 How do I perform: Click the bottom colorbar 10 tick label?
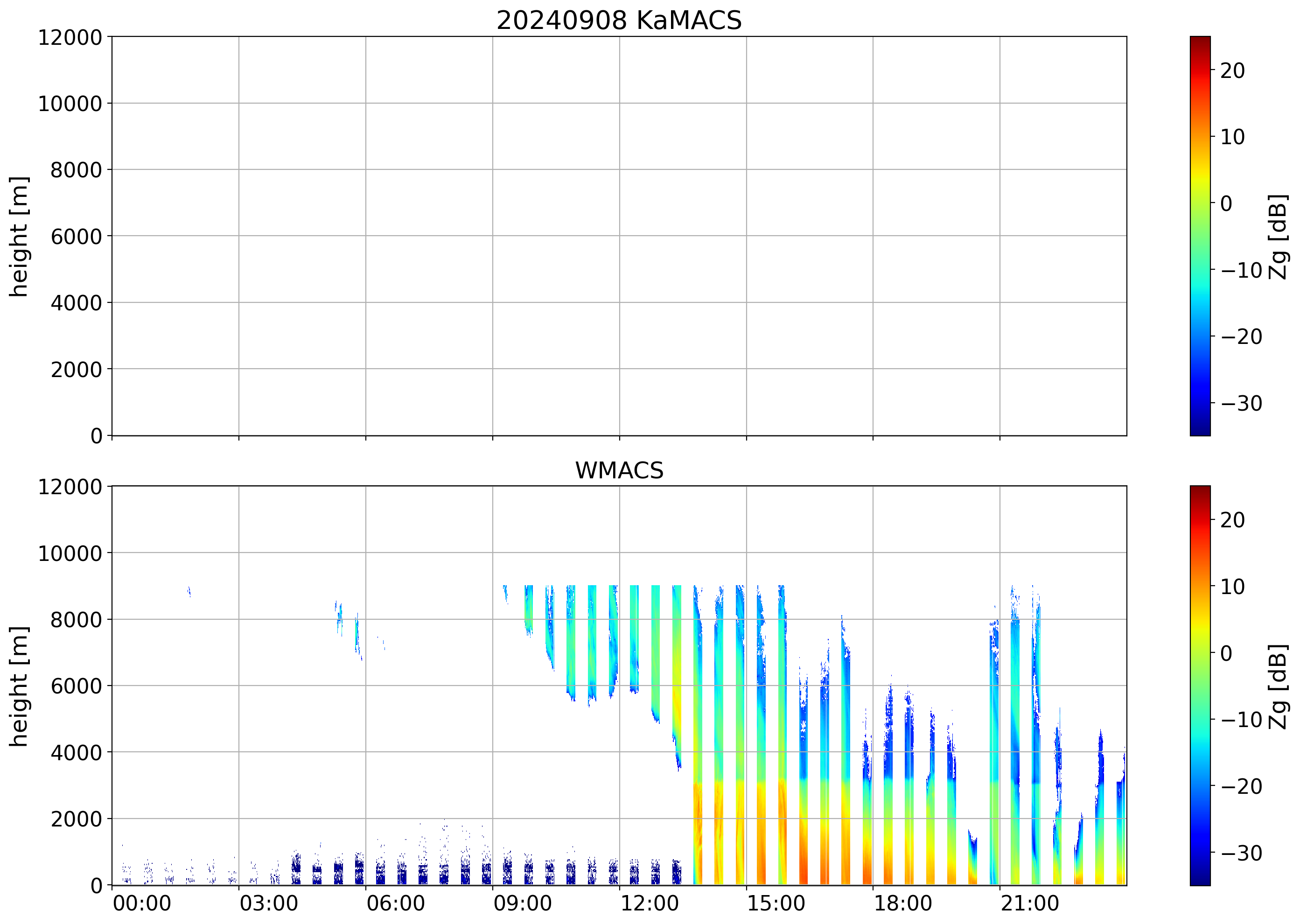coord(1232,587)
